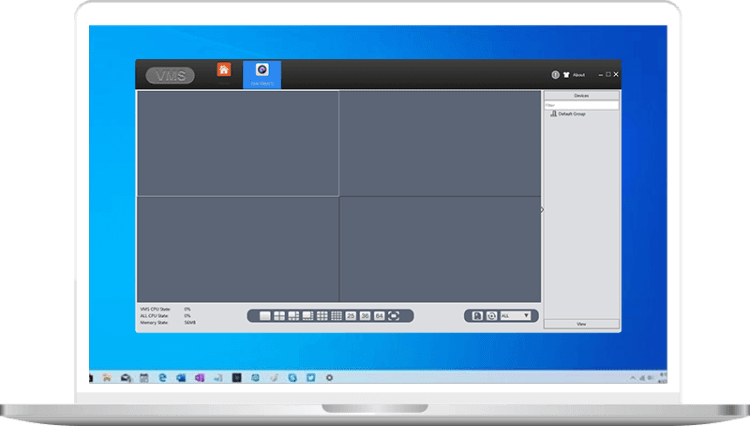Open the skin shirt icon
Viewport: 750px width, 426px height.
pyautogui.click(x=566, y=75)
